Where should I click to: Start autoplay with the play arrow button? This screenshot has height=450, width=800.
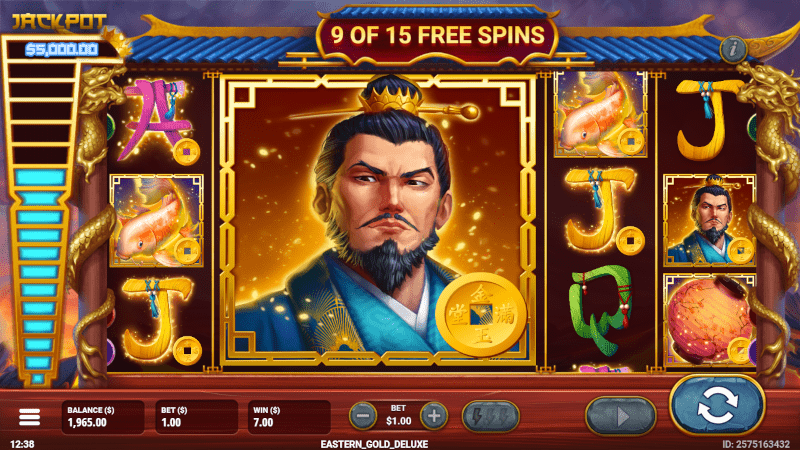coord(620,416)
